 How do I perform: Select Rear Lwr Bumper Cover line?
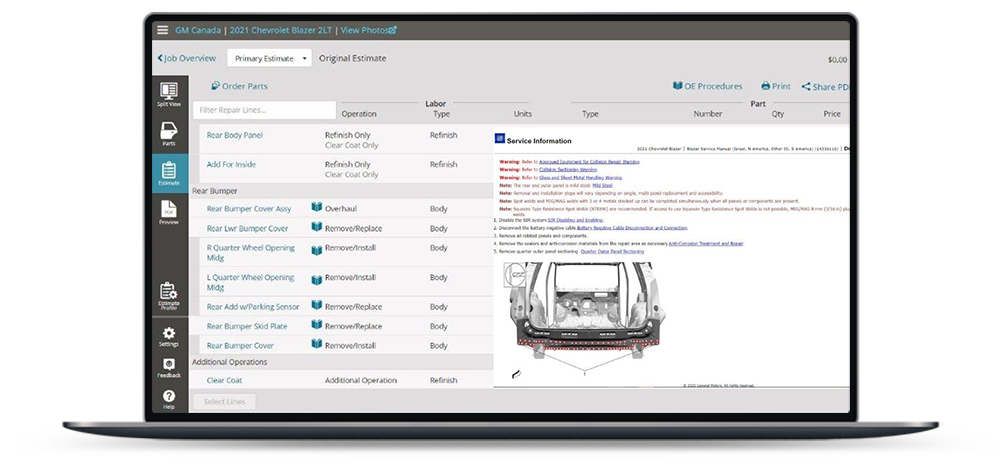point(247,228)
